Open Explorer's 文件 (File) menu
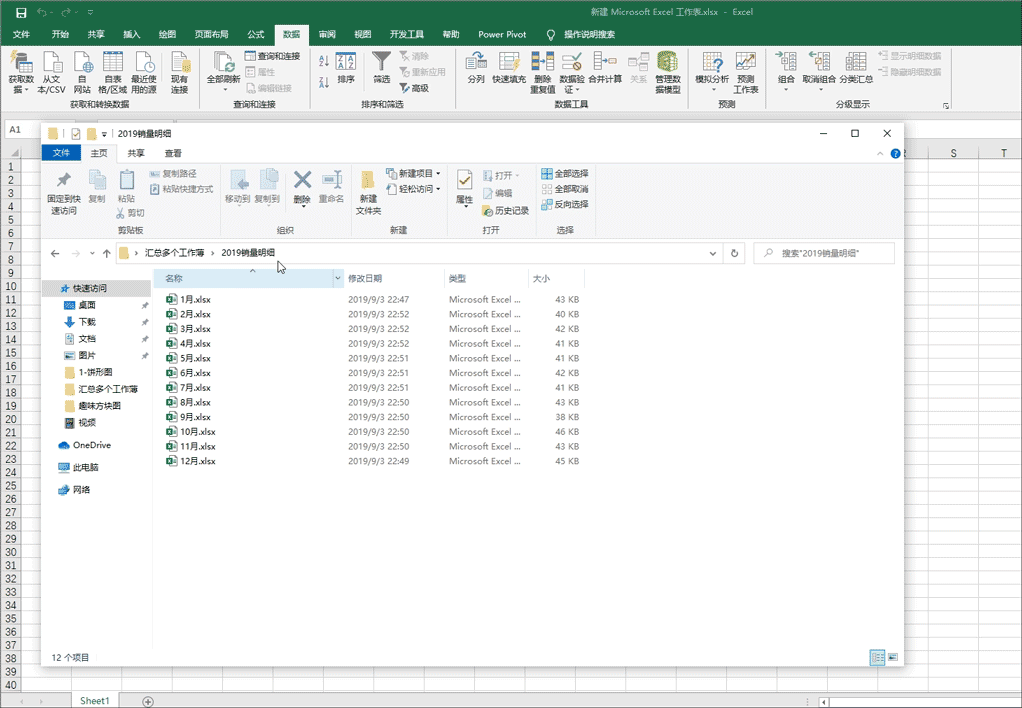Image resolution: width=1022 pixels, height=708 pixels. [61, 153]
